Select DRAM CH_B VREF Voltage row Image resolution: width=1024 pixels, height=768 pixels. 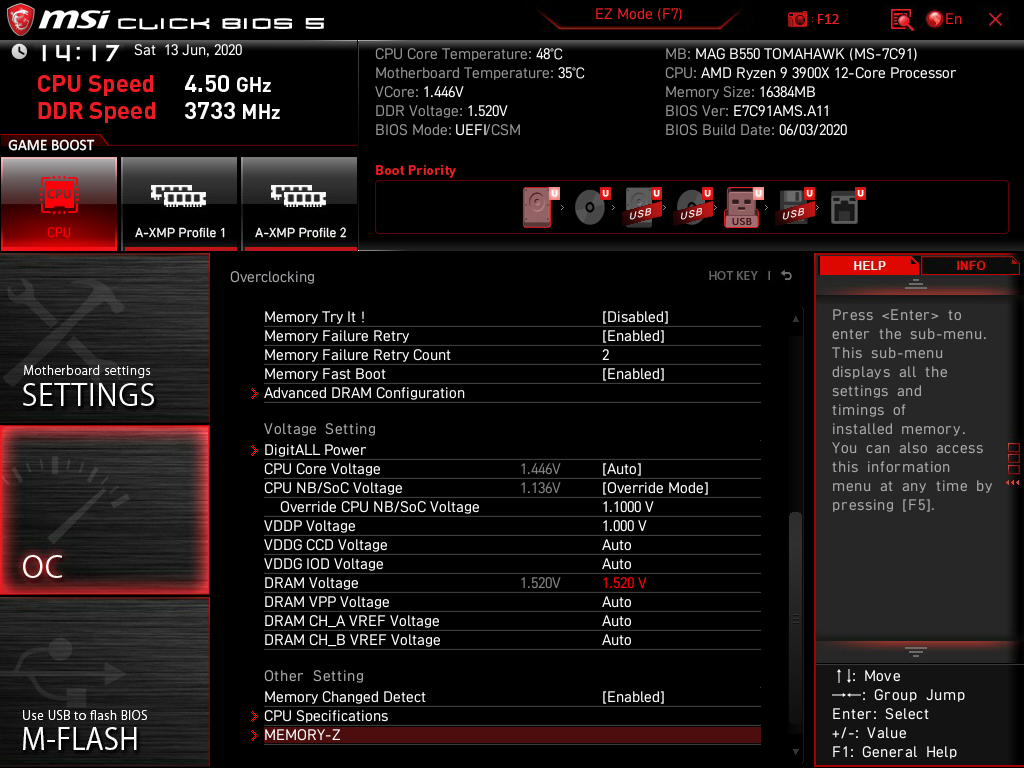[512, 639]
